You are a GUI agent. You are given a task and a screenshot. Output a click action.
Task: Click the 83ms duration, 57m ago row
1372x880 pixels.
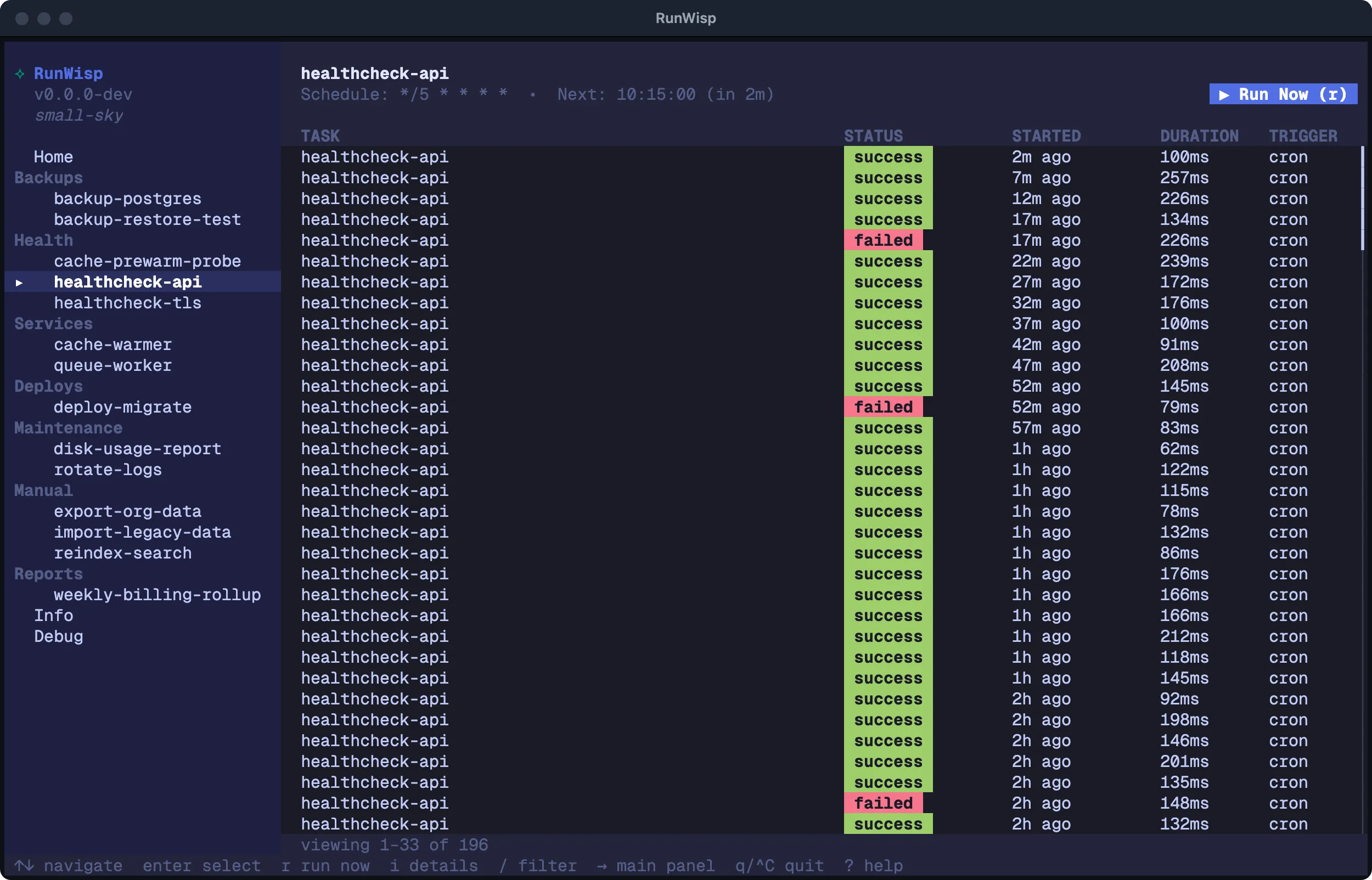tap(1179, 428)
